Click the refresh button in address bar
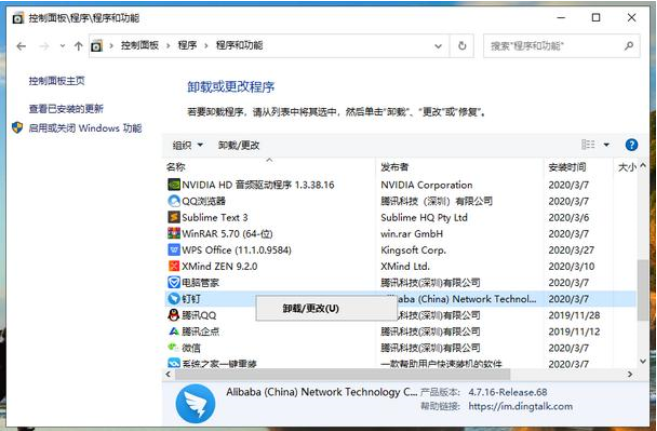 462,46
